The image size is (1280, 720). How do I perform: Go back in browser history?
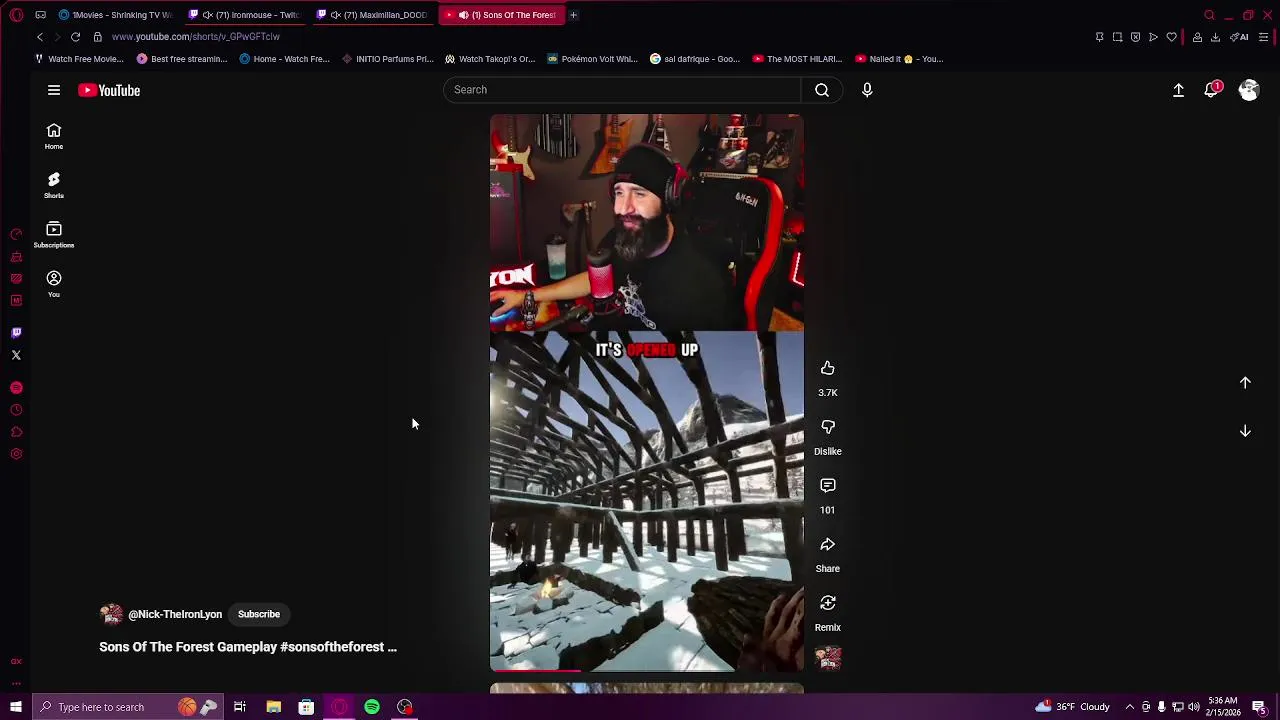[40, 37]
